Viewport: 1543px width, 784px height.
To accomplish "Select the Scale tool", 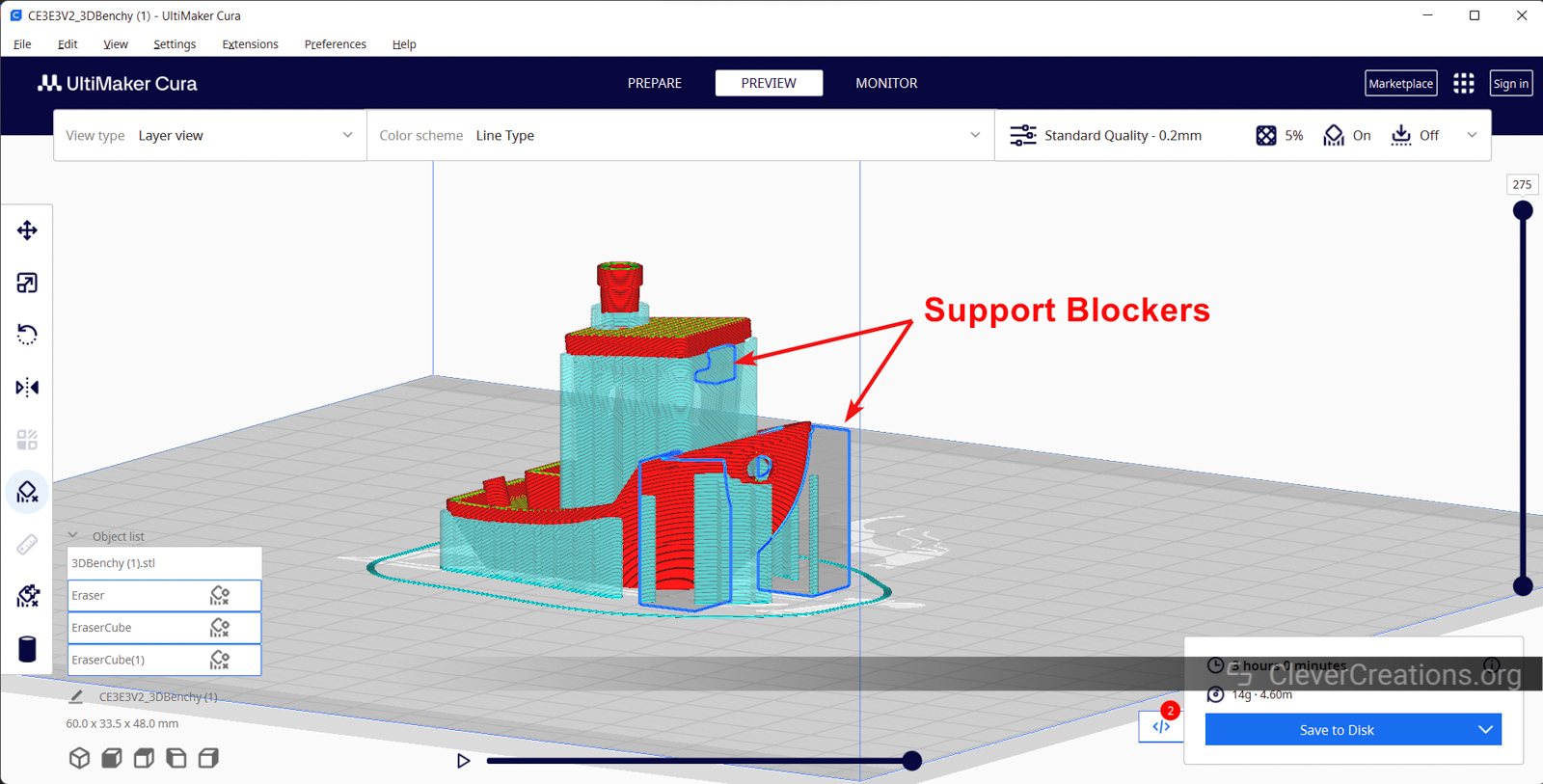I will coord(27,283).
